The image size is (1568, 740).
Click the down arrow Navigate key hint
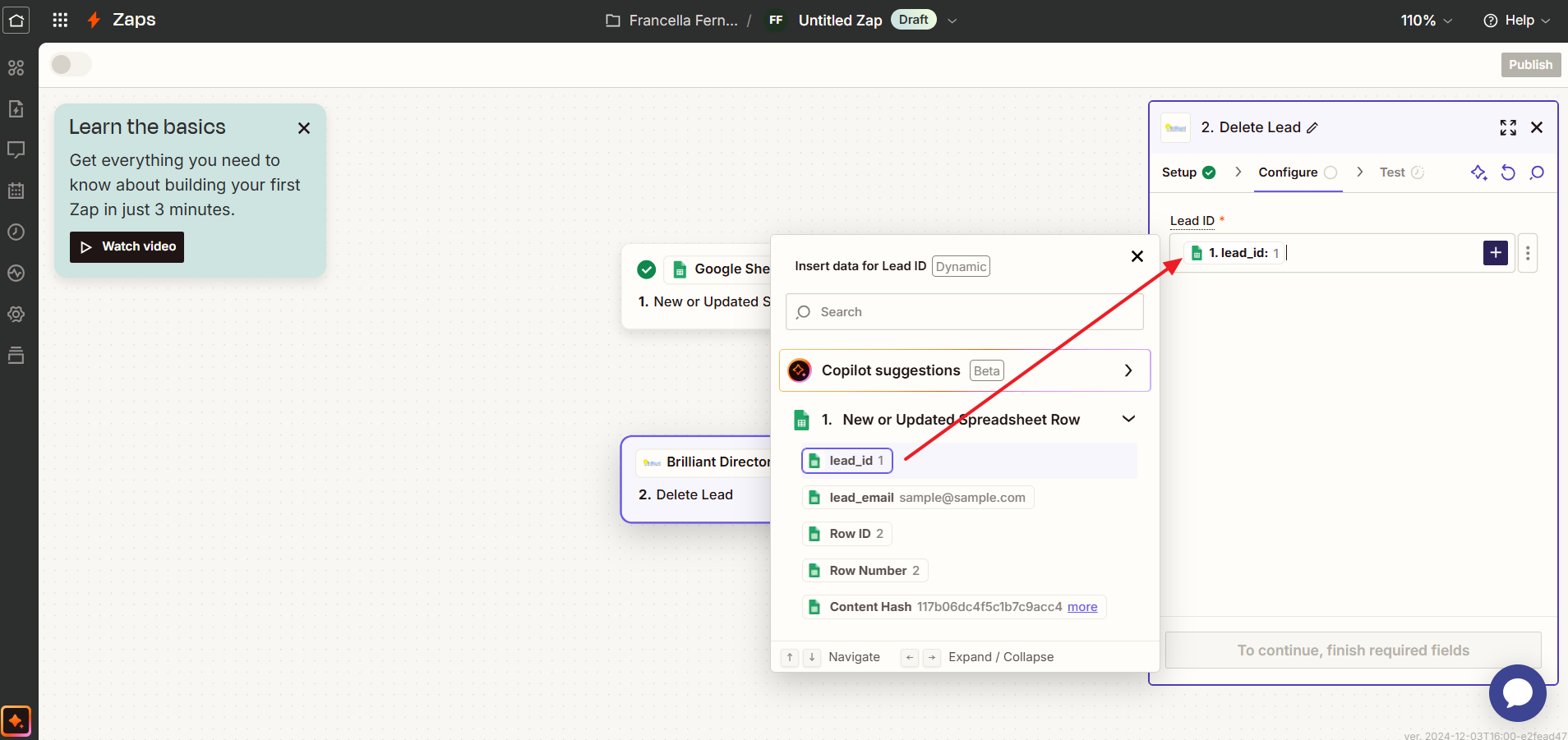coord(812,657)
